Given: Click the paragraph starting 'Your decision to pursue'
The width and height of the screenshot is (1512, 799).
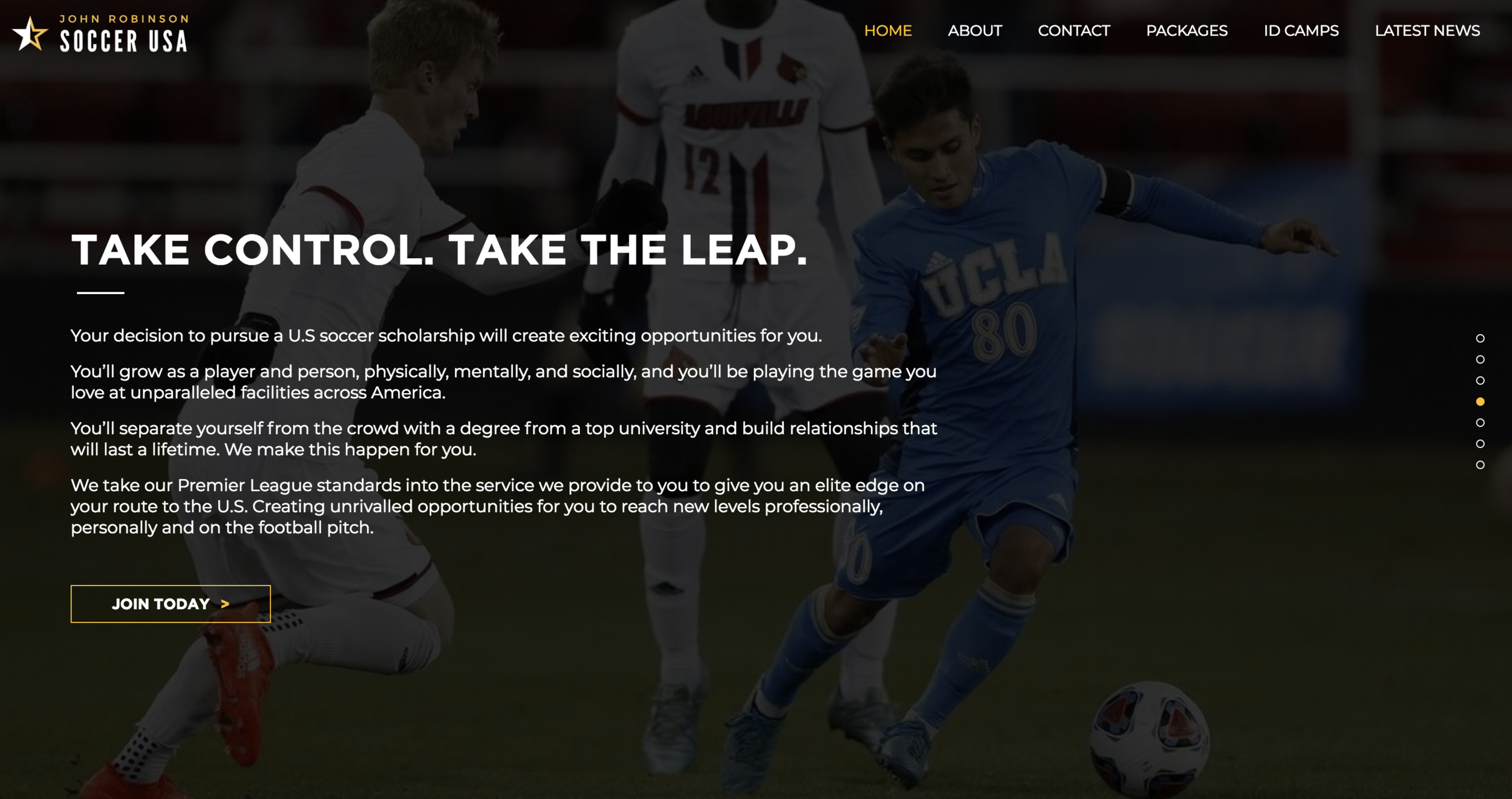Looking at the screenshot, I should click(x=446, y=336).
